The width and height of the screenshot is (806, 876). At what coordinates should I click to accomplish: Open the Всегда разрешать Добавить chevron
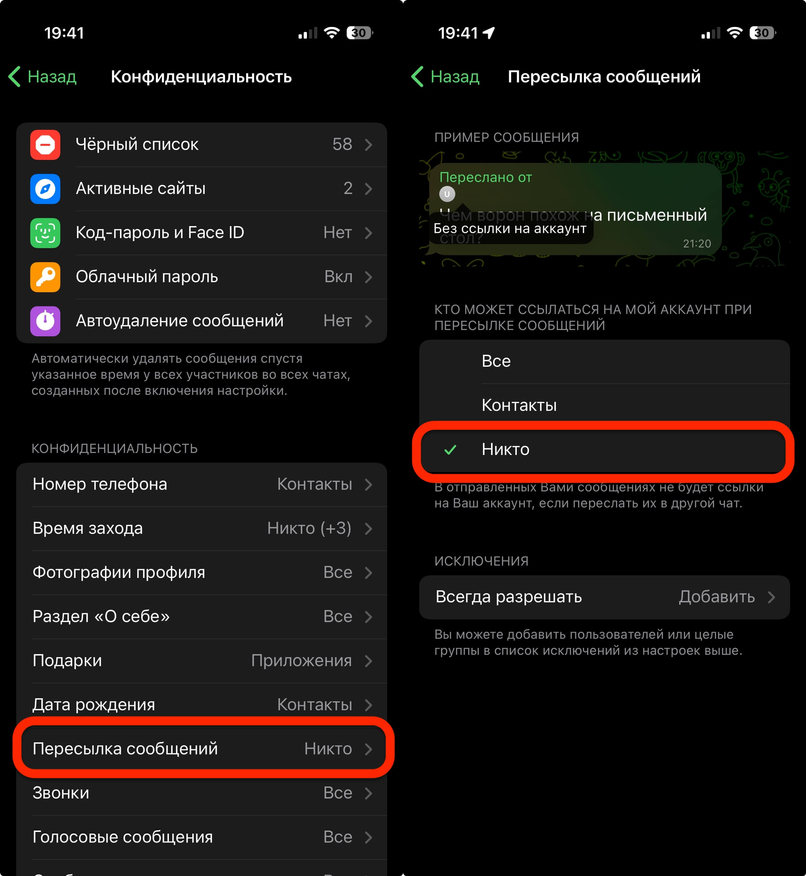tap(771, 597)
